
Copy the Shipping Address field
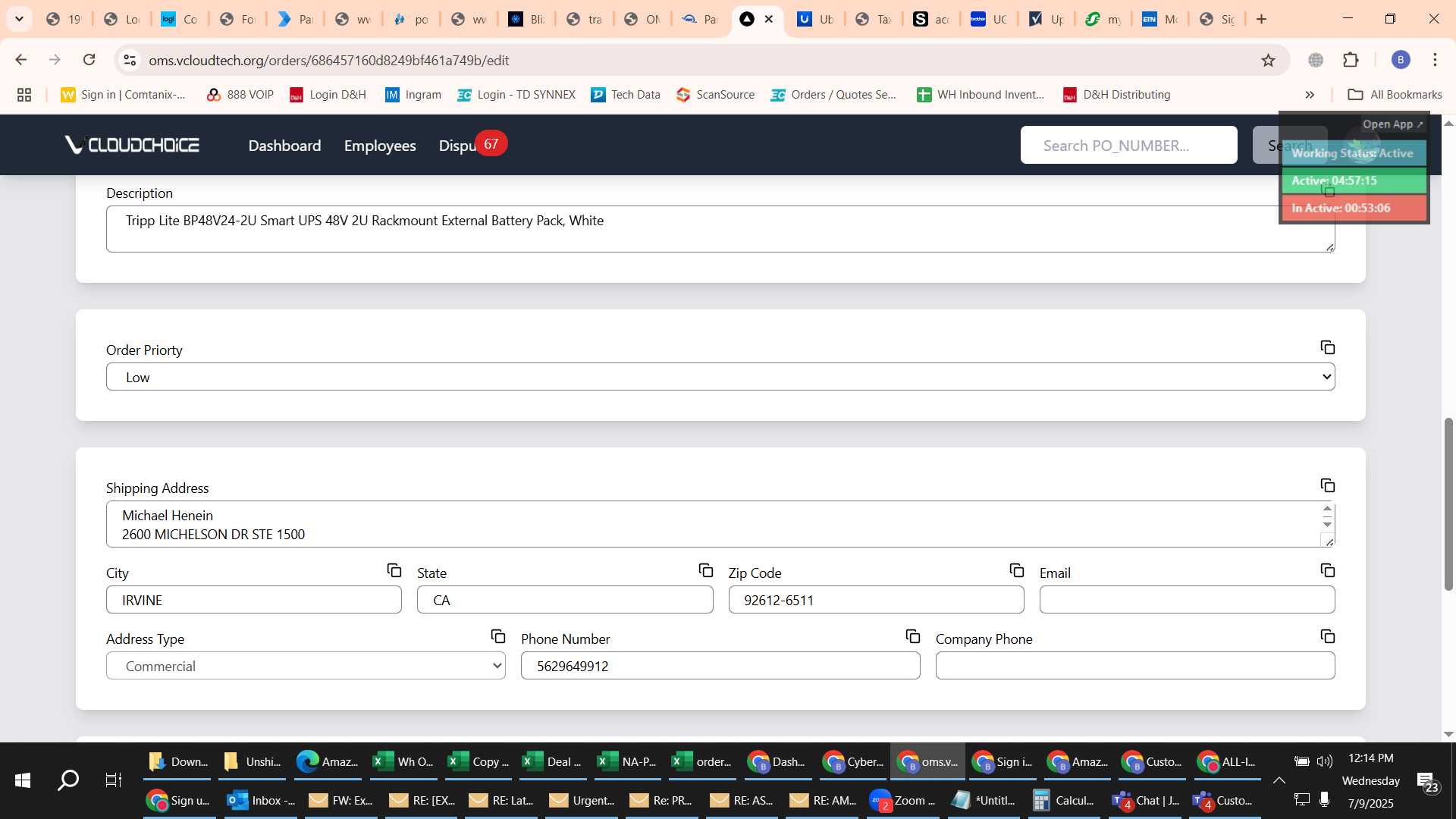[x=1327, y=485]
